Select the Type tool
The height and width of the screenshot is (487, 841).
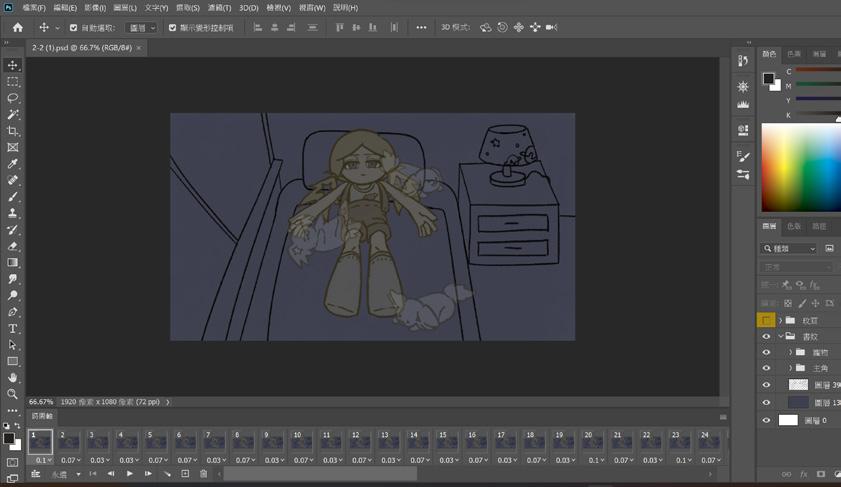click(x=13, y=329)
